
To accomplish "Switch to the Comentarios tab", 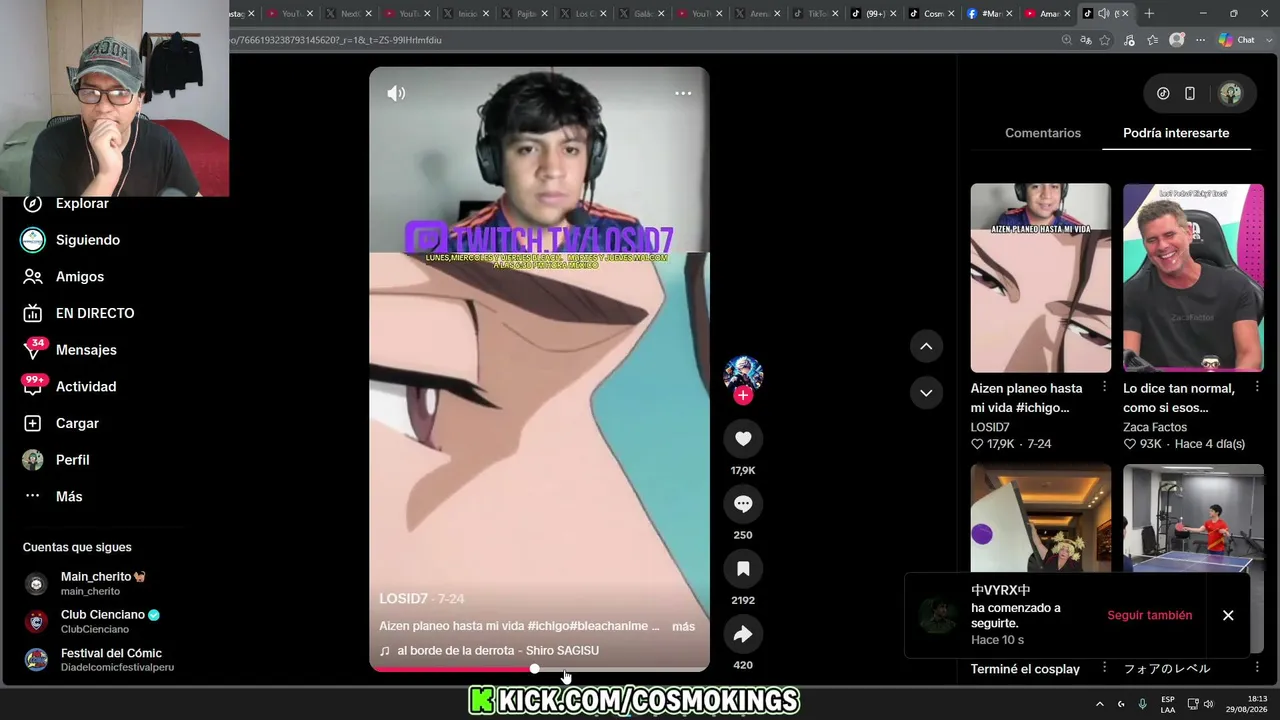I will pos(1043,133).
